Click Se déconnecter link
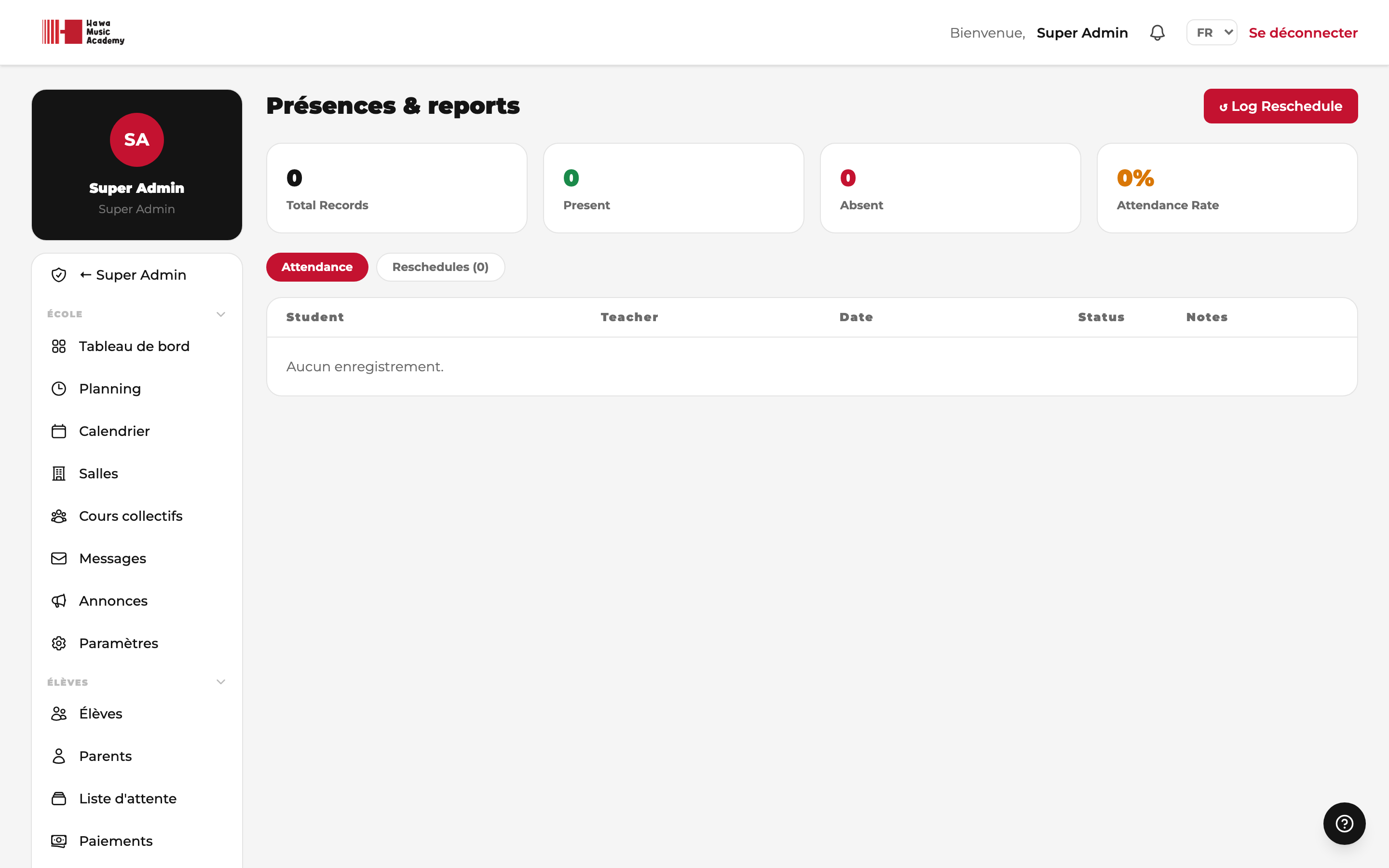Screen dimensions: 1389x868 (1303, 33)
